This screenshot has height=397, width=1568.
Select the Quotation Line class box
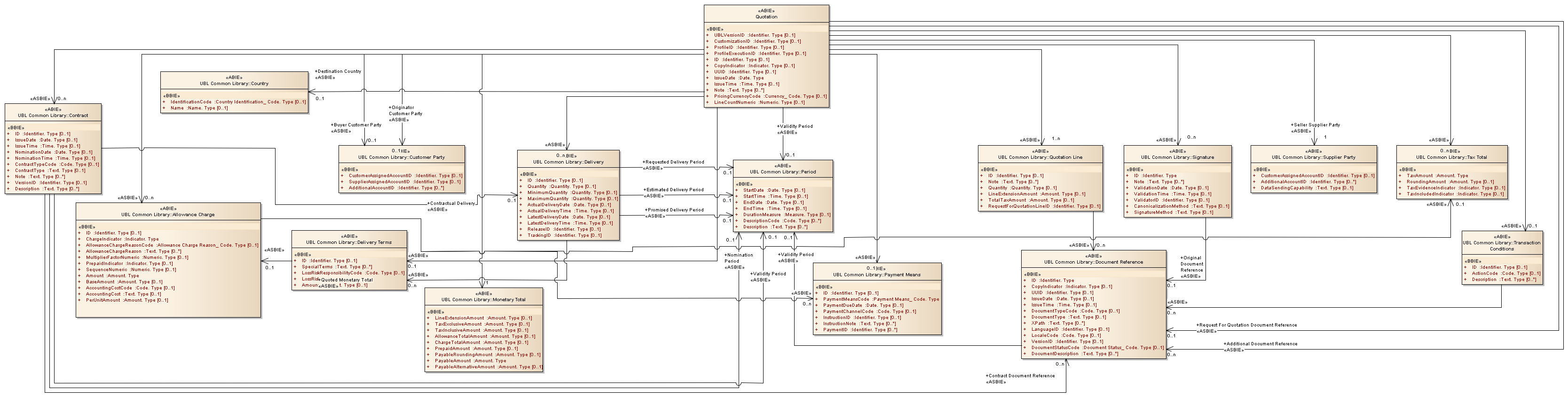(1040, 157)
